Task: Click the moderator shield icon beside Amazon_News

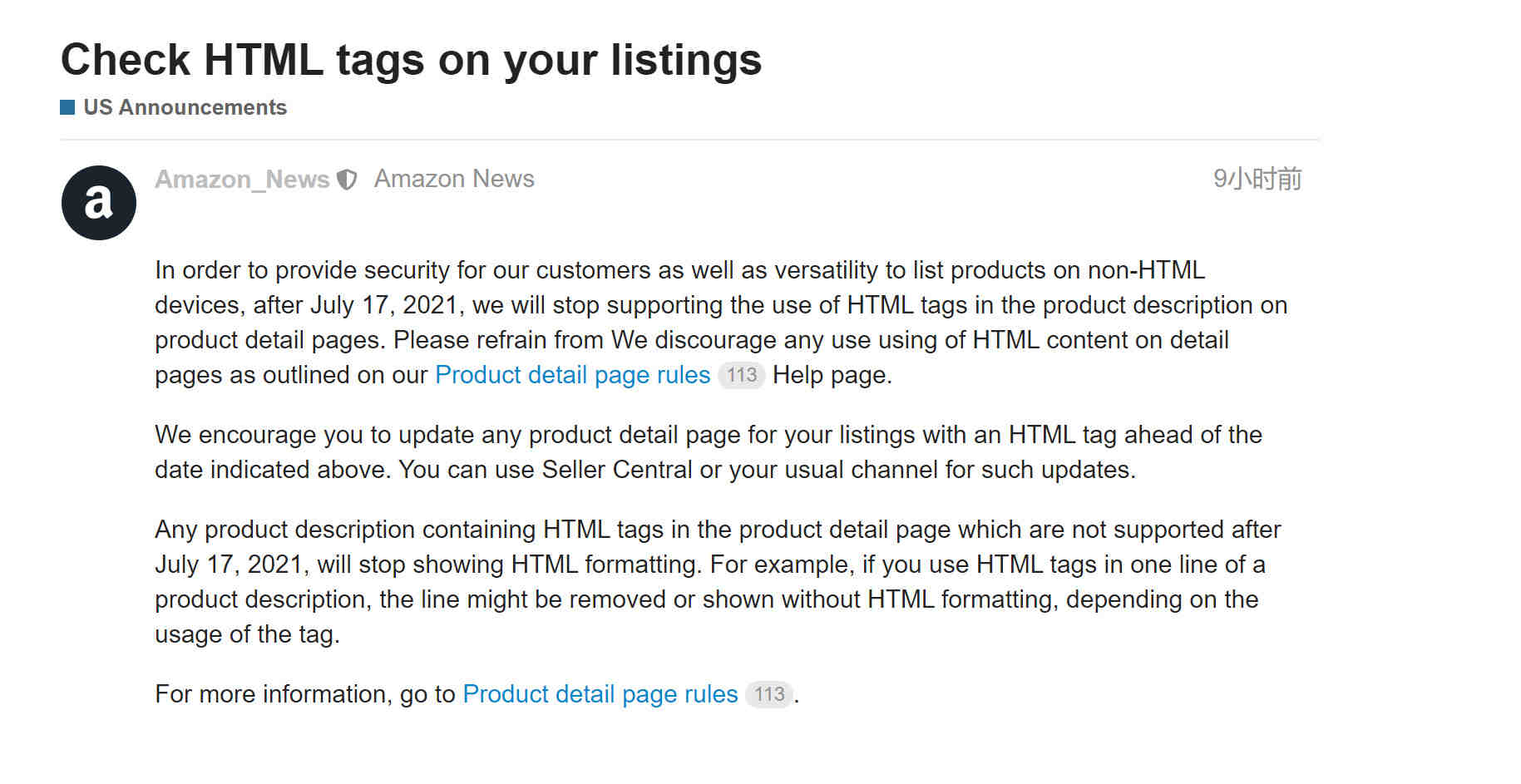Action: pos(347,180)
